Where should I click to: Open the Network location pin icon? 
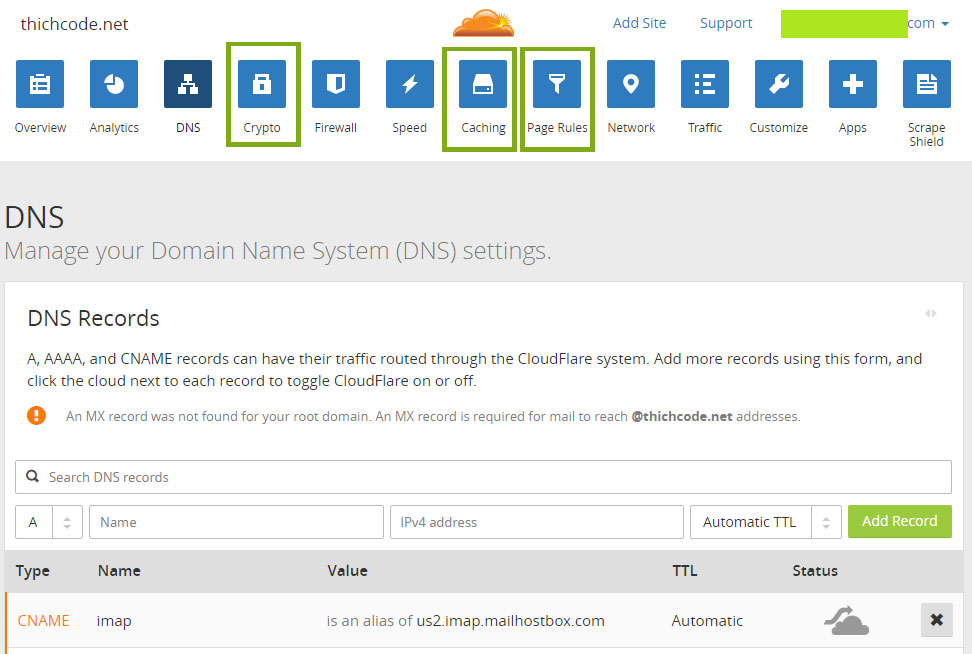[x=631, y=84]
